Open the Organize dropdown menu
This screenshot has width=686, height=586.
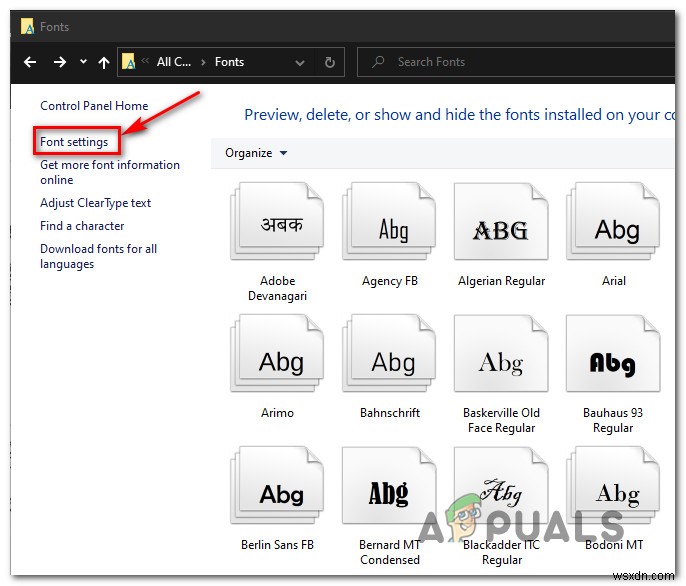click(256, 153)
